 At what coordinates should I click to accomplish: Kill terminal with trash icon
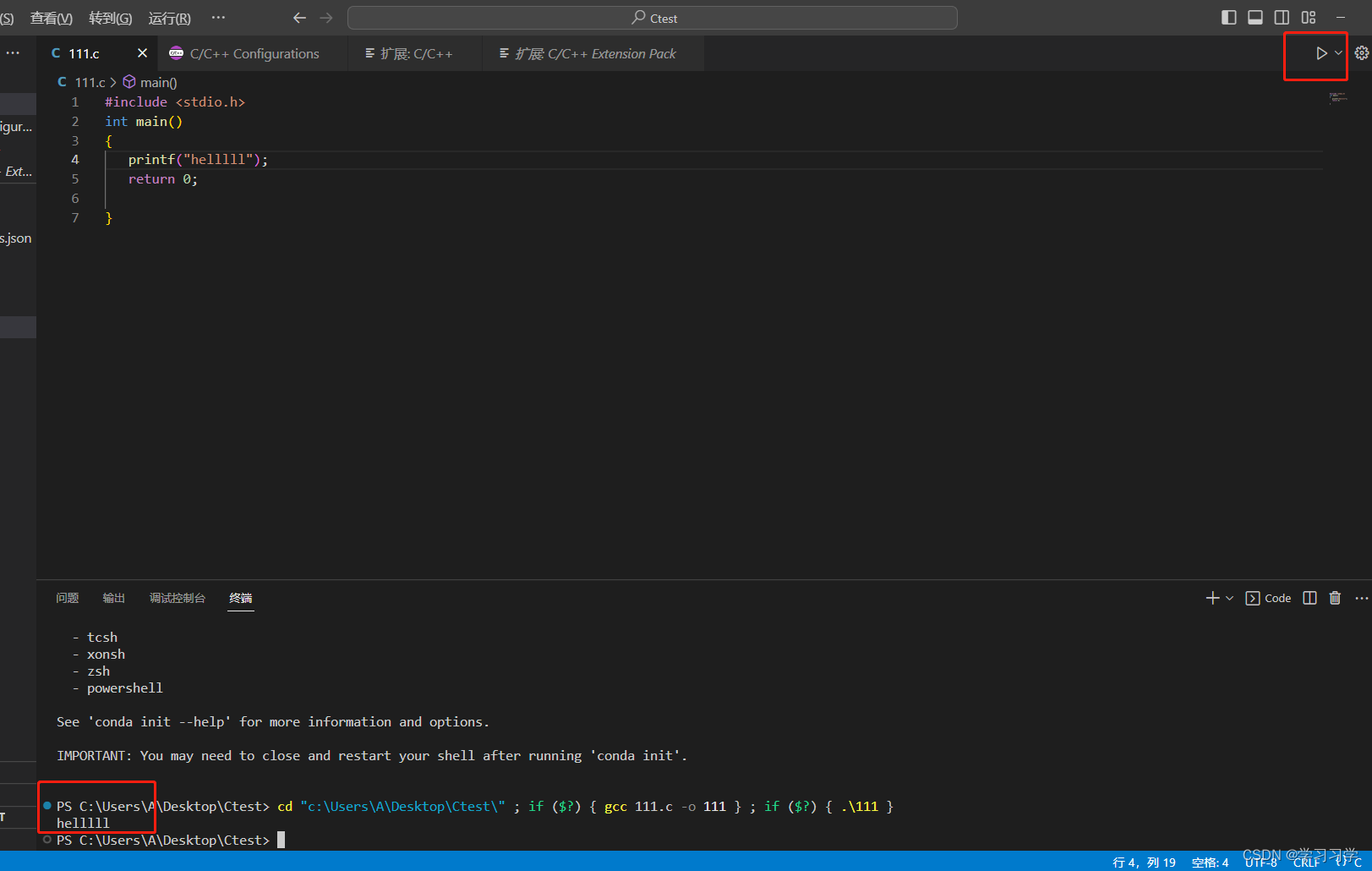[x=1335, y=598]
